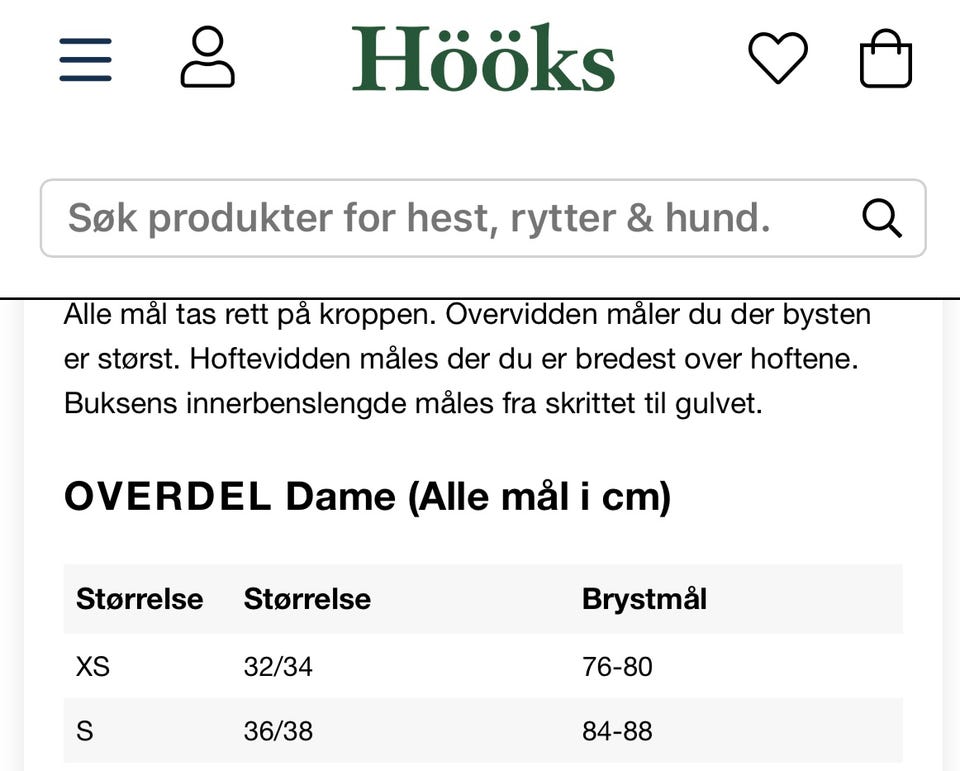Image resolution: width=960 pixels, height=771 pixels.
Task: Click the 32/34 size cell
Action: [278, 666]
